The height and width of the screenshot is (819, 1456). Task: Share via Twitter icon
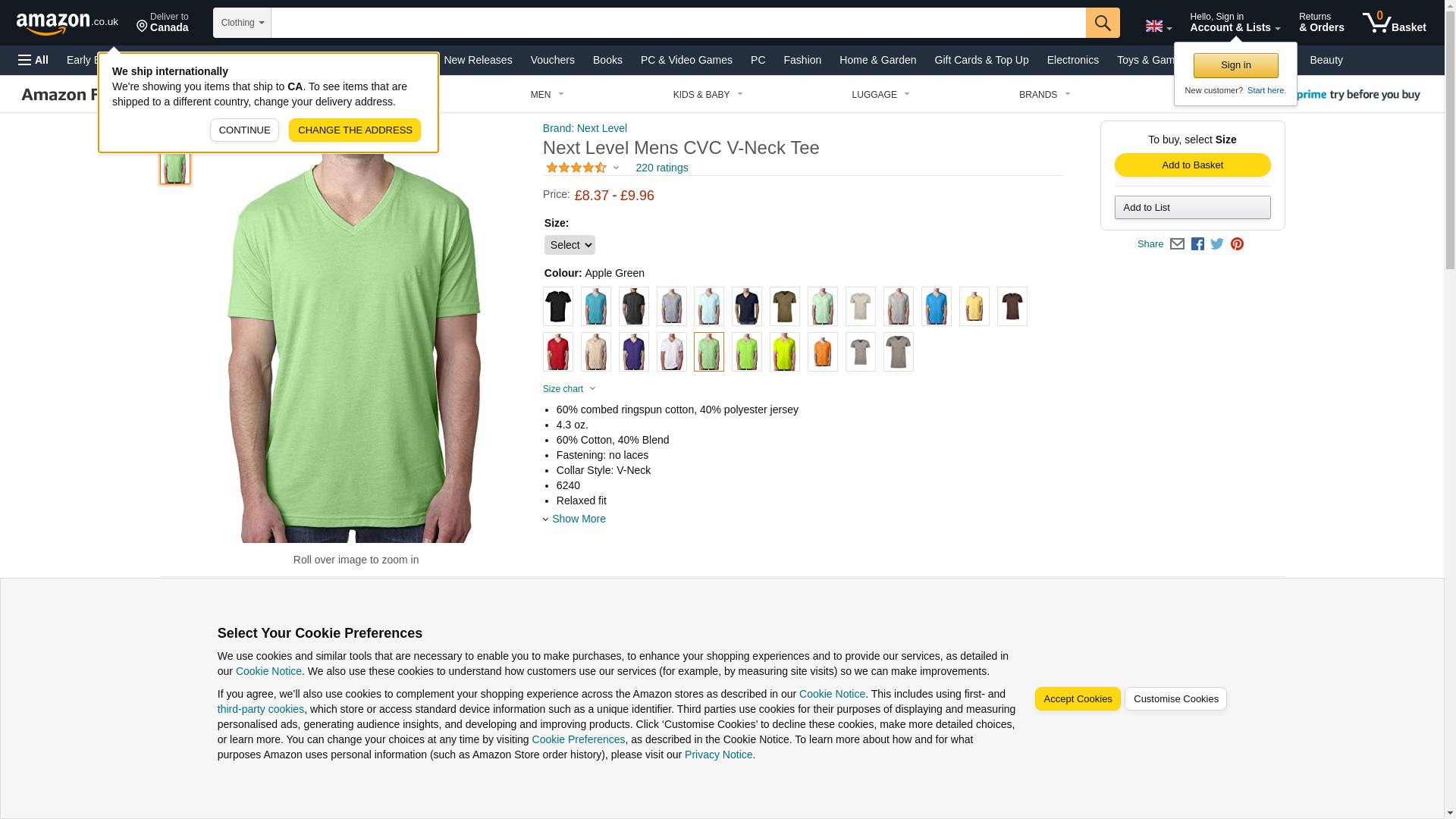[1217, 244]
